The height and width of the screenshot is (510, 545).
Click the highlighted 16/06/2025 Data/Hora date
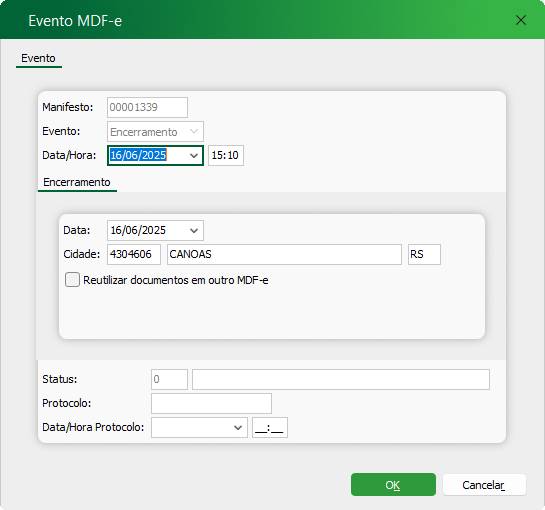[138, 155]
